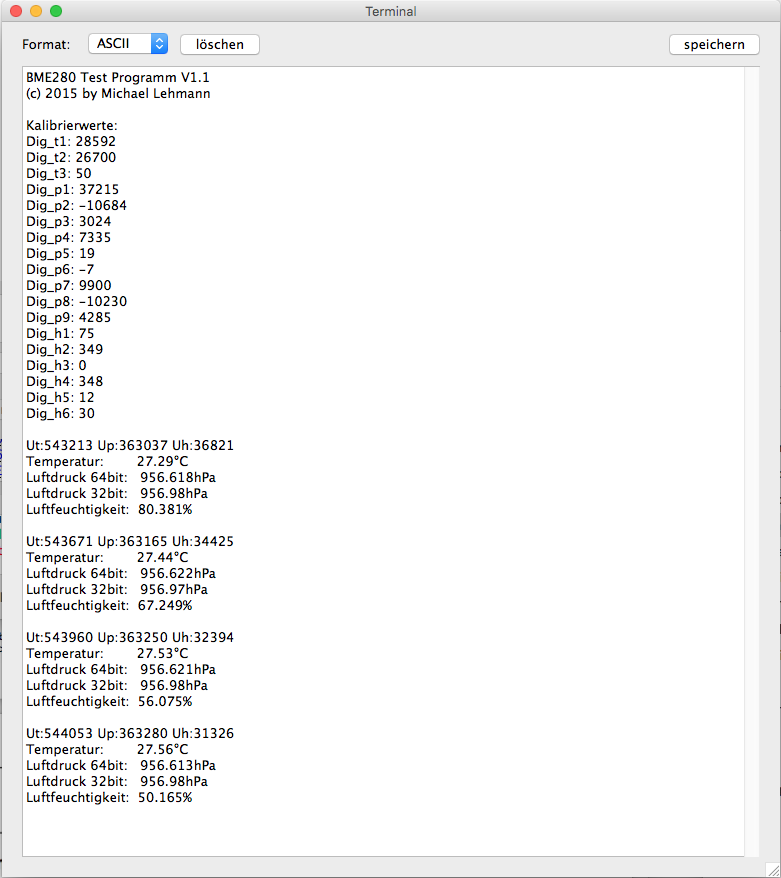Click the 'Dig_p3: 3024' line
Image resolution: width=781 pixels, height=878 pixels.
[x=68, y=222]
